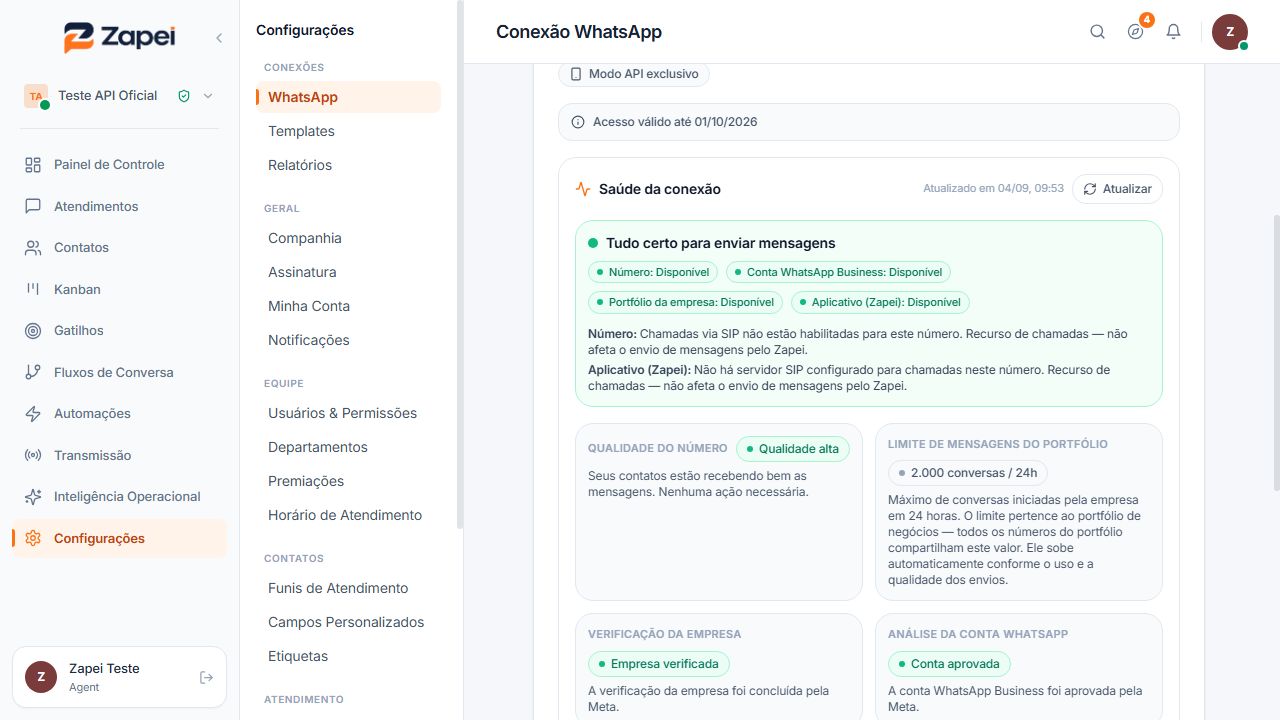Go to Painel de Controle
Viewport: 1280px width, 720px height.
point(119,165)
